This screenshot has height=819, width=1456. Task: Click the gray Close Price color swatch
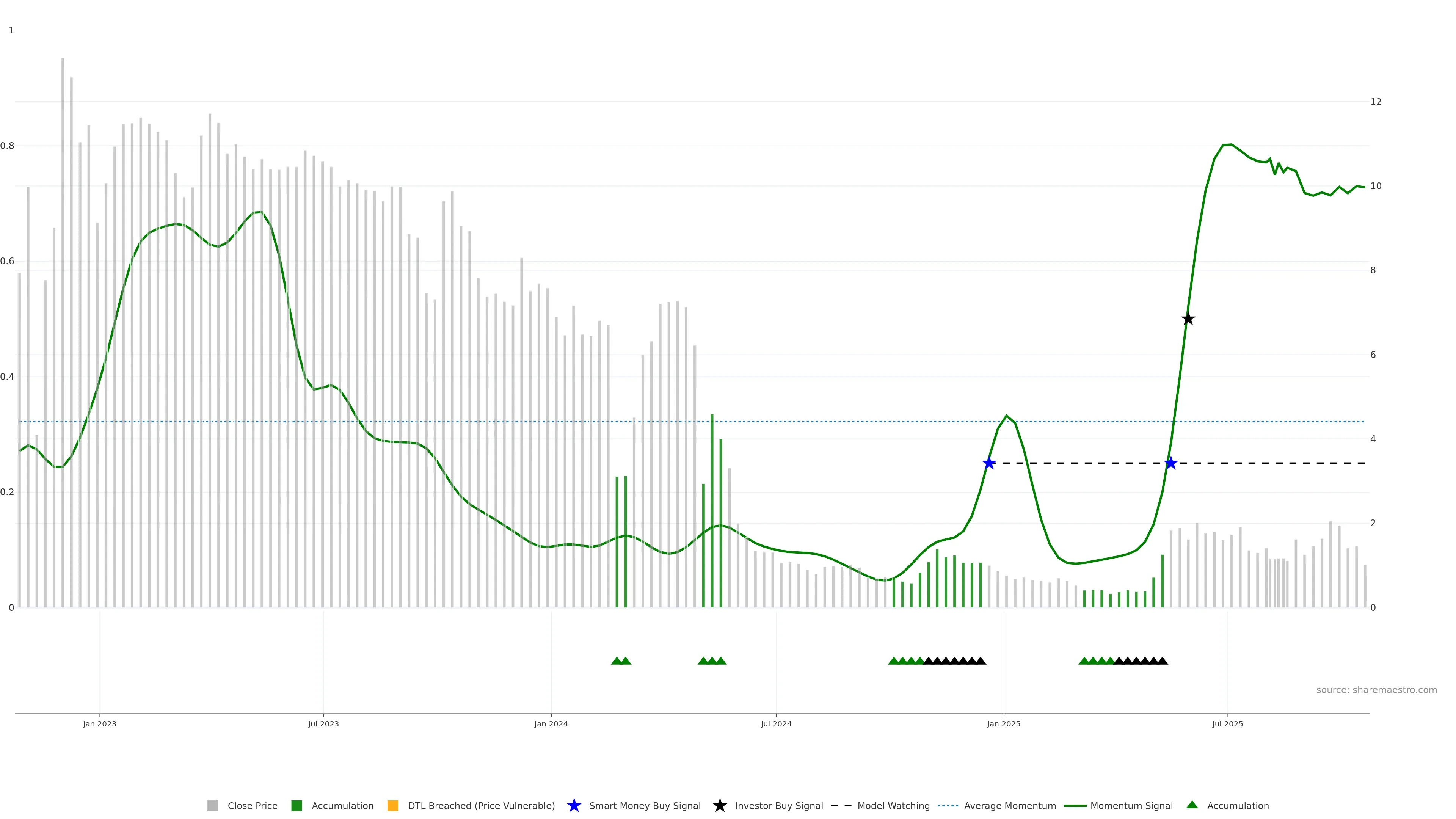coord(212,806)
